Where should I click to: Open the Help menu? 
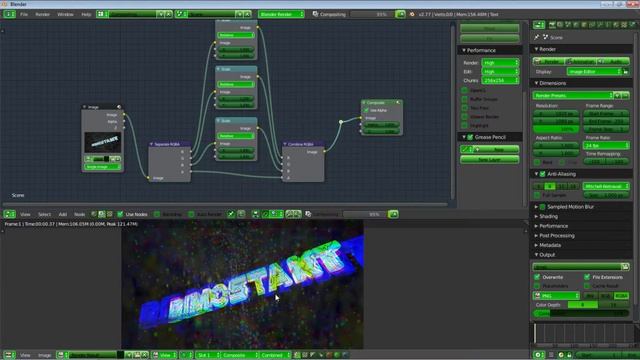(86, 14)
